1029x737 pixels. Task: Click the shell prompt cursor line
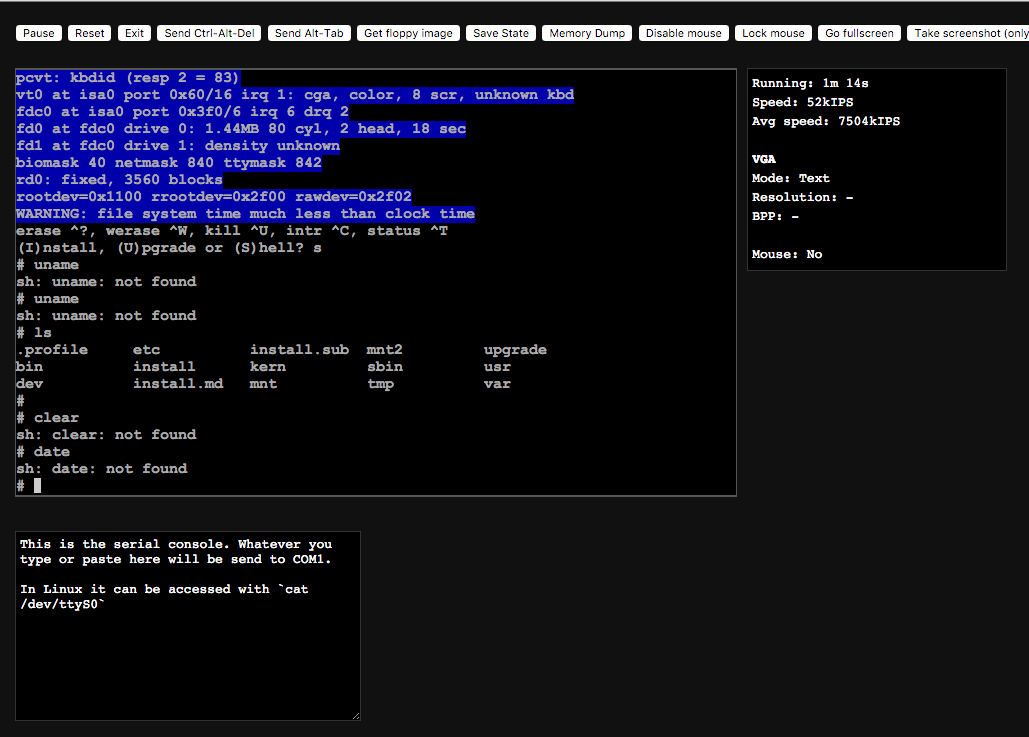point(30,485)
